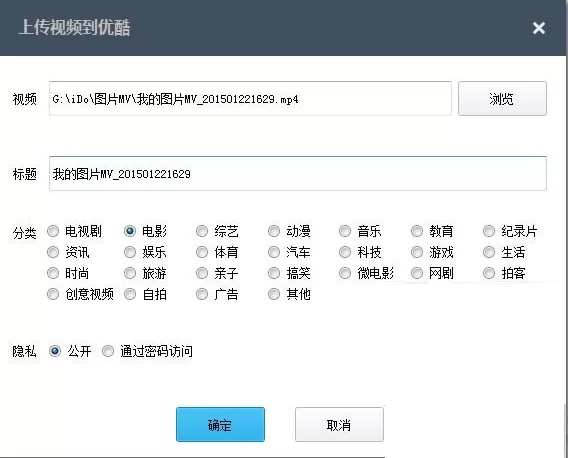Focus the 标题 title input field
Image resolution: width=568 pixels, height=458 pixels.
click(x=298, y=174)
